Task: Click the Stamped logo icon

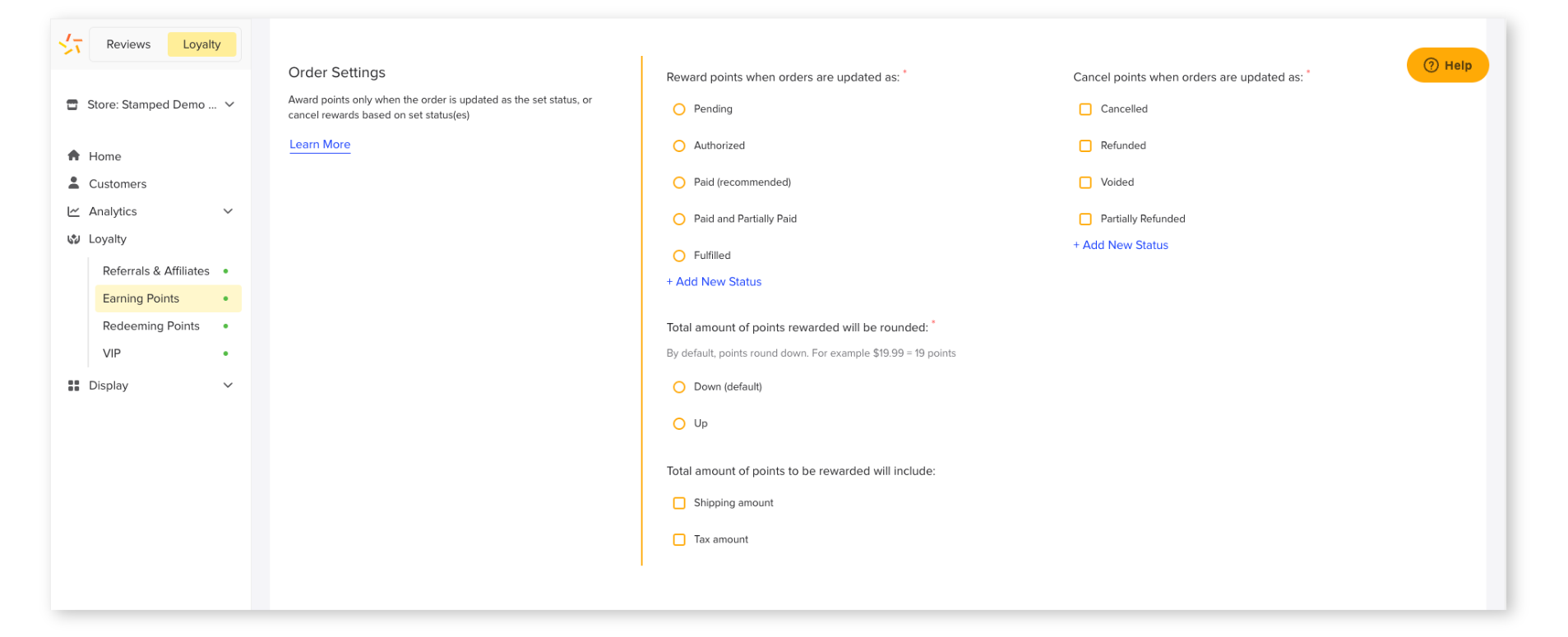Action: coord(71,44)
